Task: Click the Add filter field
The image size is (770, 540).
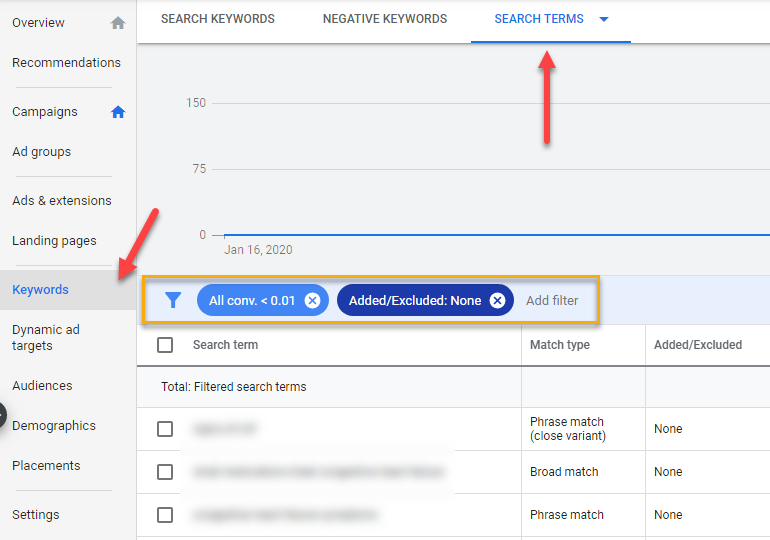Action: pos(552,300)
